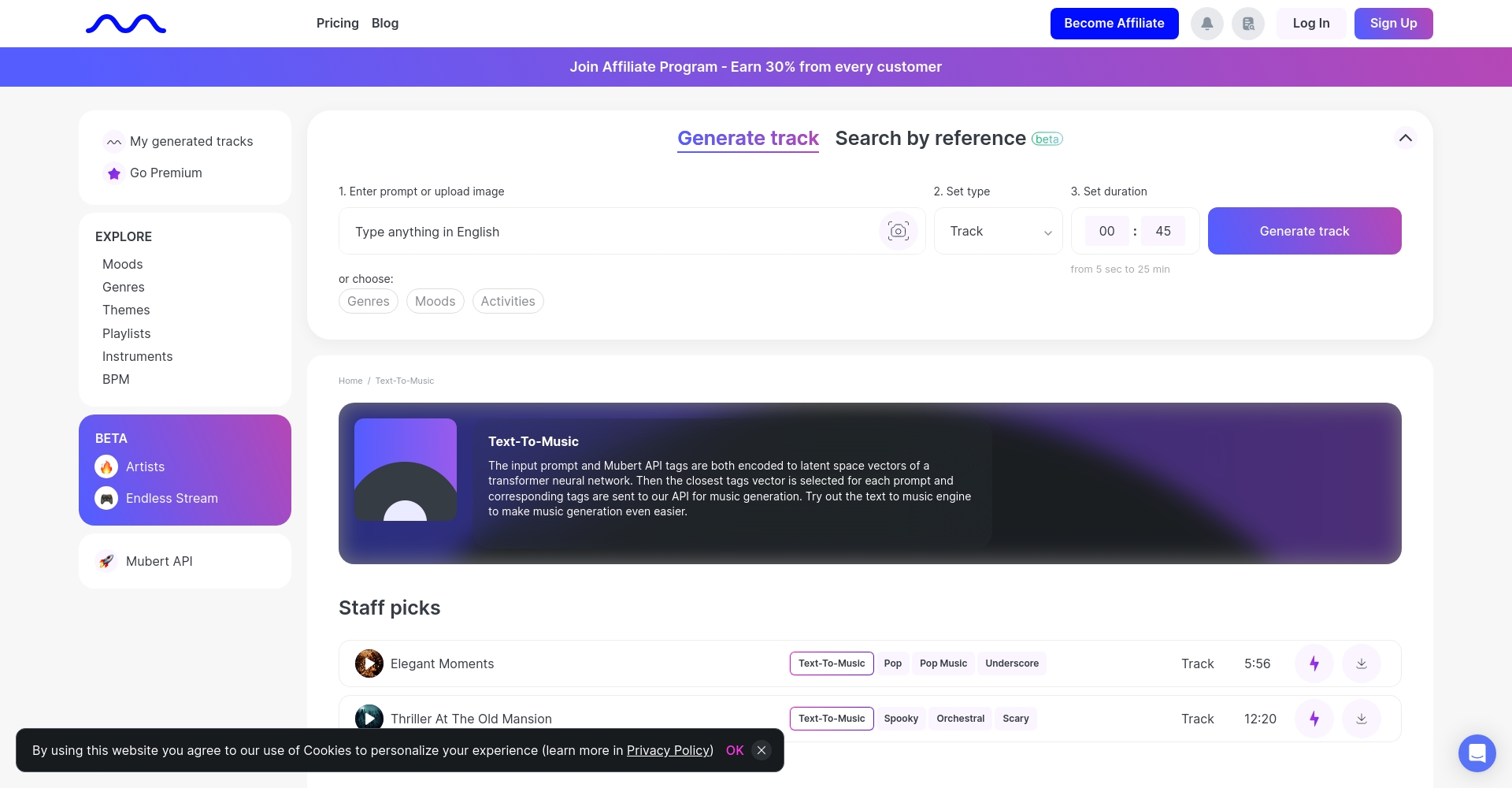Open Endless Stream in Beta section
The height and width of the screenshot is (788, 1512).
coord(172,498)
